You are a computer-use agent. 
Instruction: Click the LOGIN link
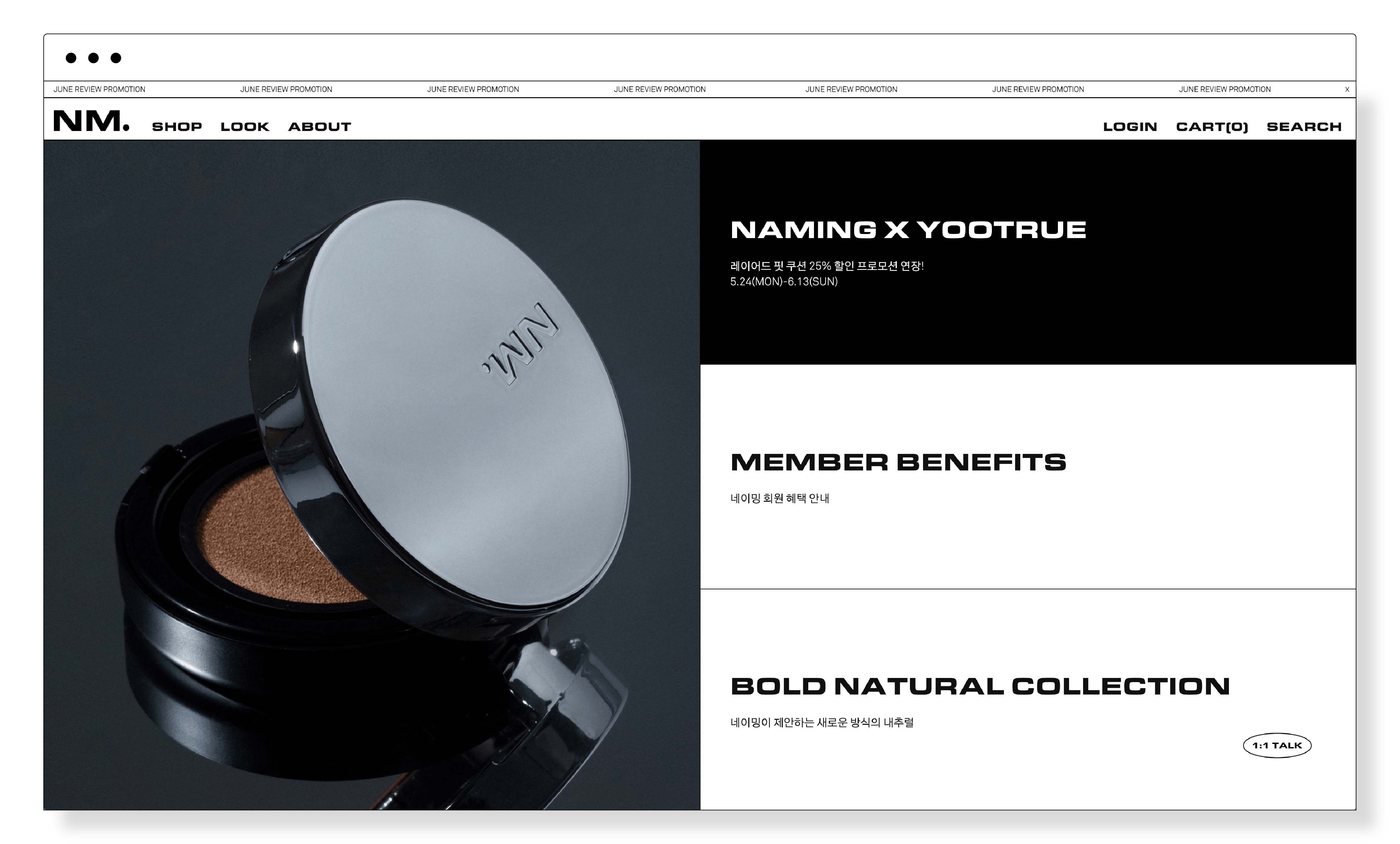(1130, 127)
